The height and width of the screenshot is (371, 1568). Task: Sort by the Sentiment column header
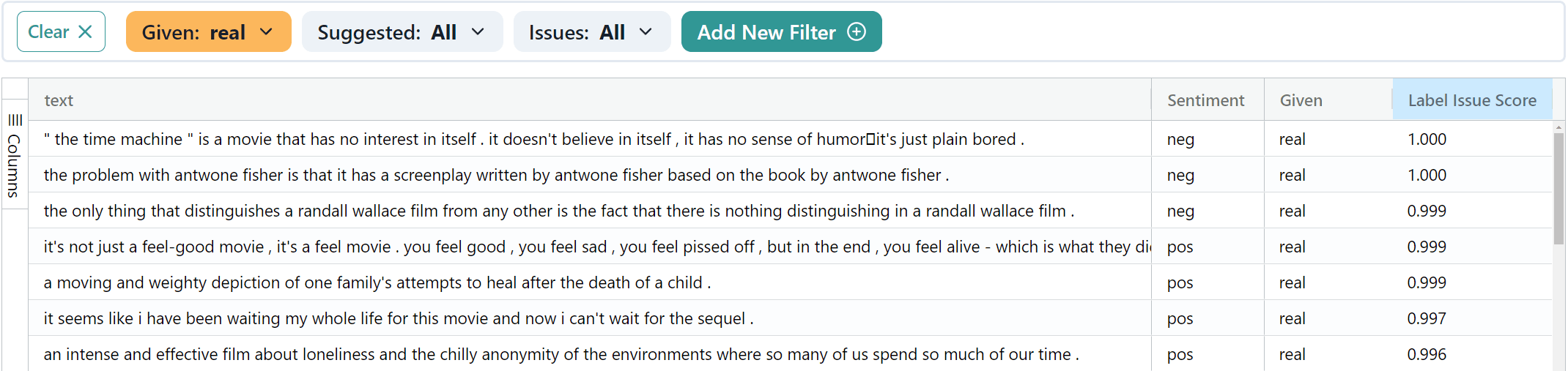[x=1205, y=100]
